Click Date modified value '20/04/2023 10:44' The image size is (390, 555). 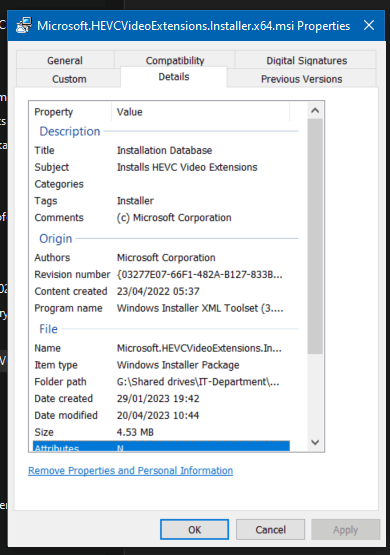(158, 415)
